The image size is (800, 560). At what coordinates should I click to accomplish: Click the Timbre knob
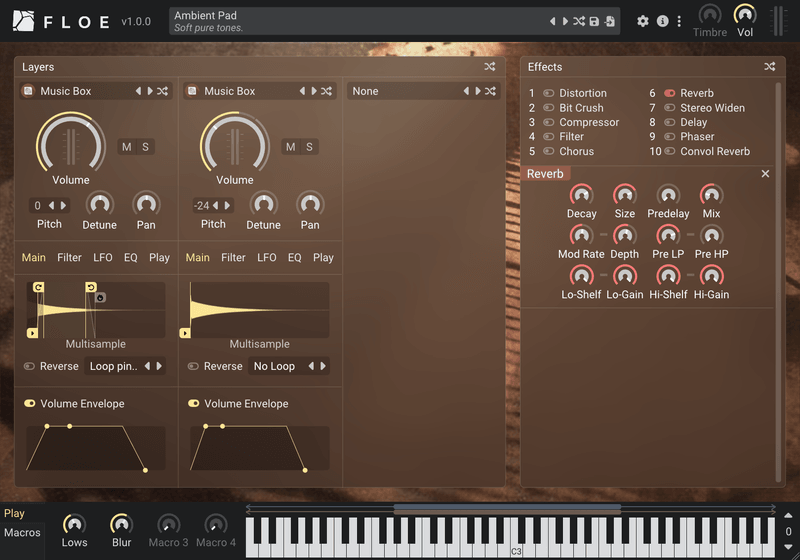tap(710, 14)
